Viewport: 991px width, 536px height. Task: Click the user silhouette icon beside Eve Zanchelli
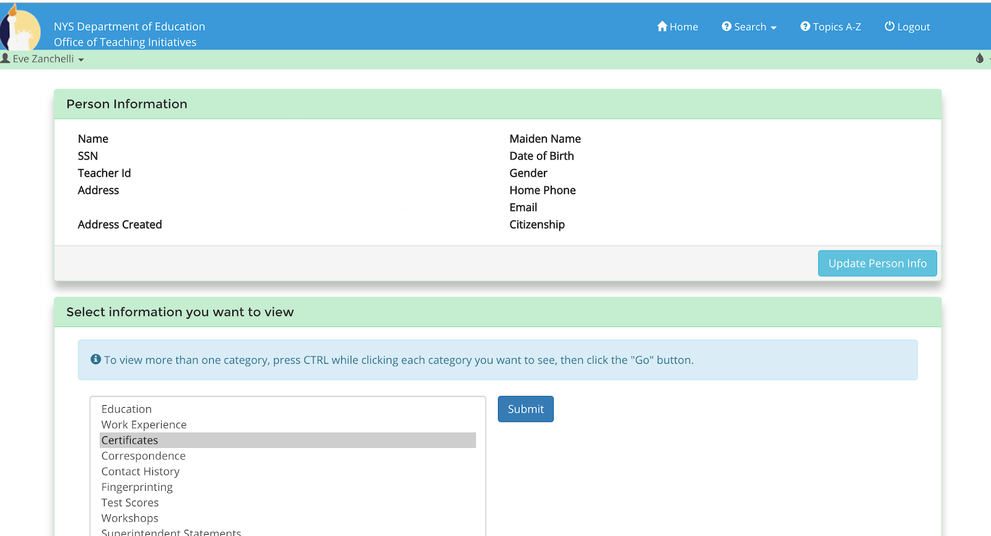6,59
